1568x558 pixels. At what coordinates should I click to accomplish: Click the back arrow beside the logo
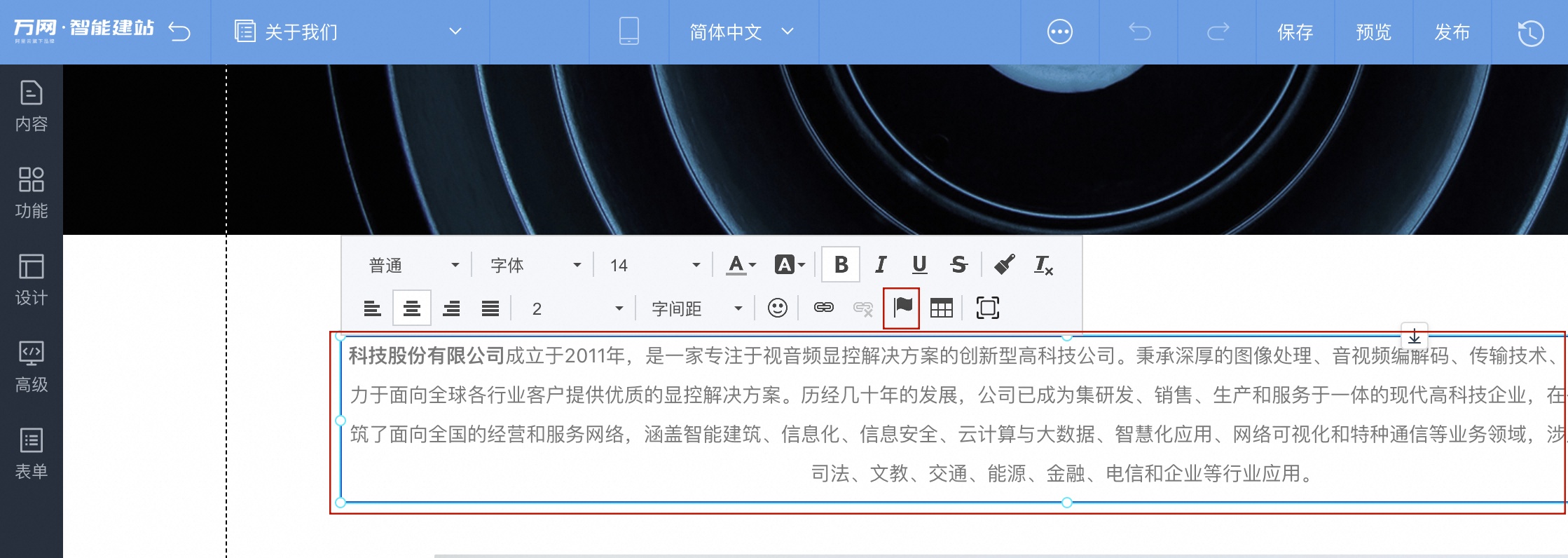click(179, 32)
